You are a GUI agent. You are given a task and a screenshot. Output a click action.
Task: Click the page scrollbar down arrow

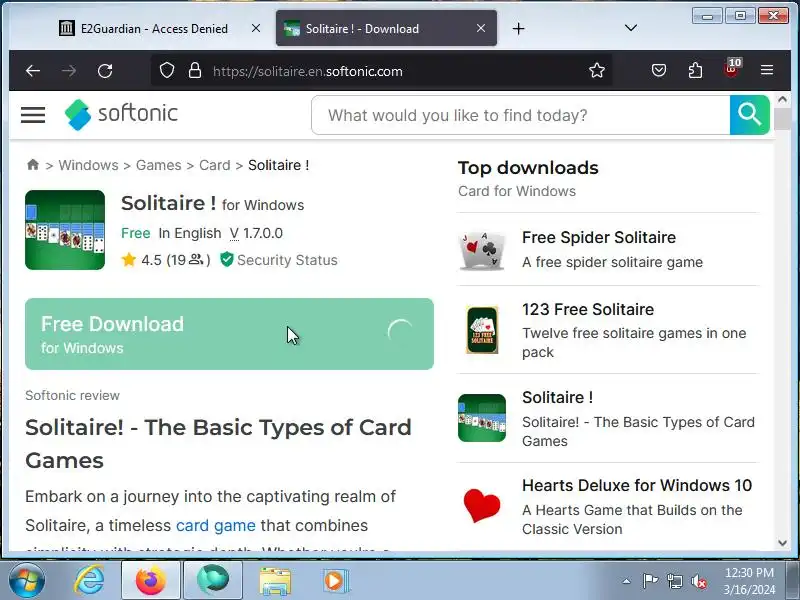tap(783, 543)
